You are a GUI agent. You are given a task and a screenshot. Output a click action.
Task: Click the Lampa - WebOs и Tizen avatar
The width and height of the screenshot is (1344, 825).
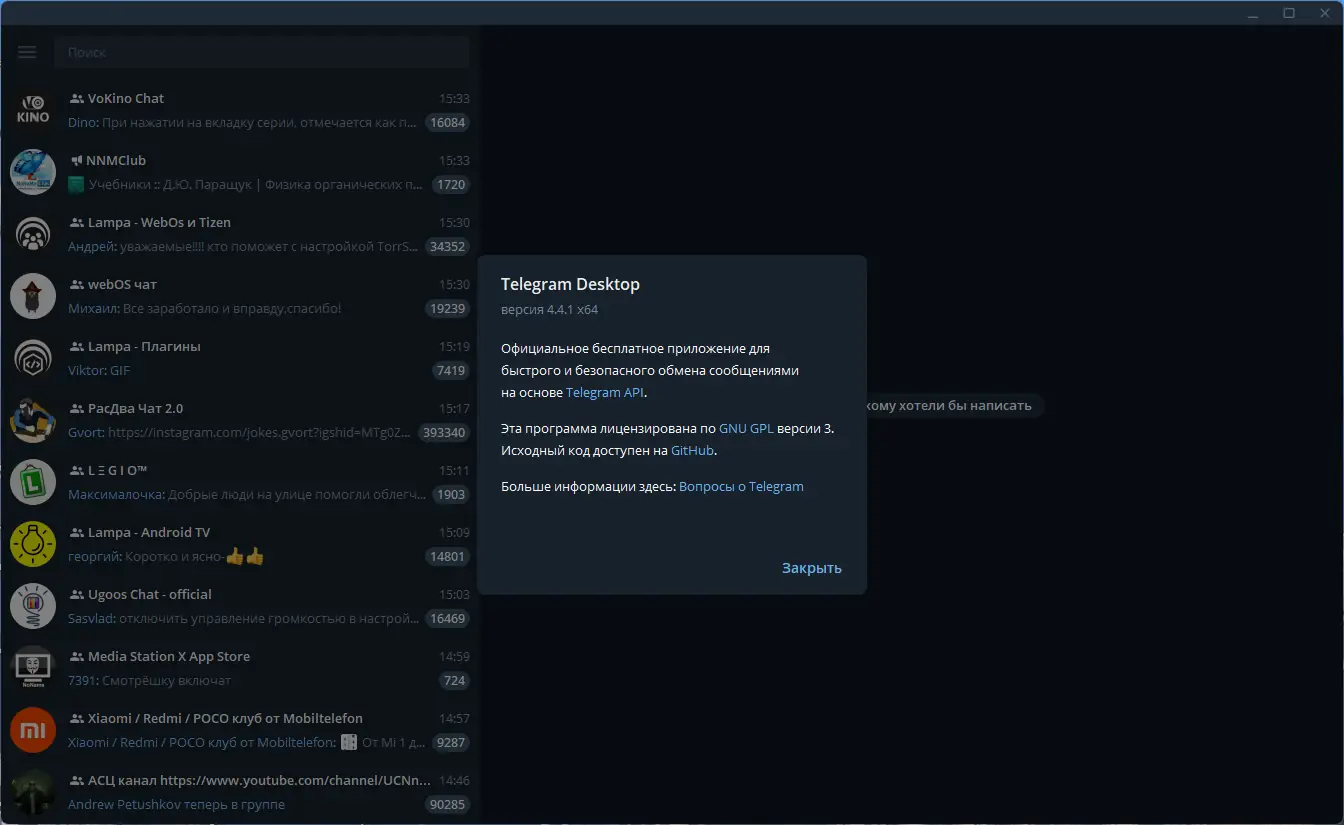click(33, 234)
